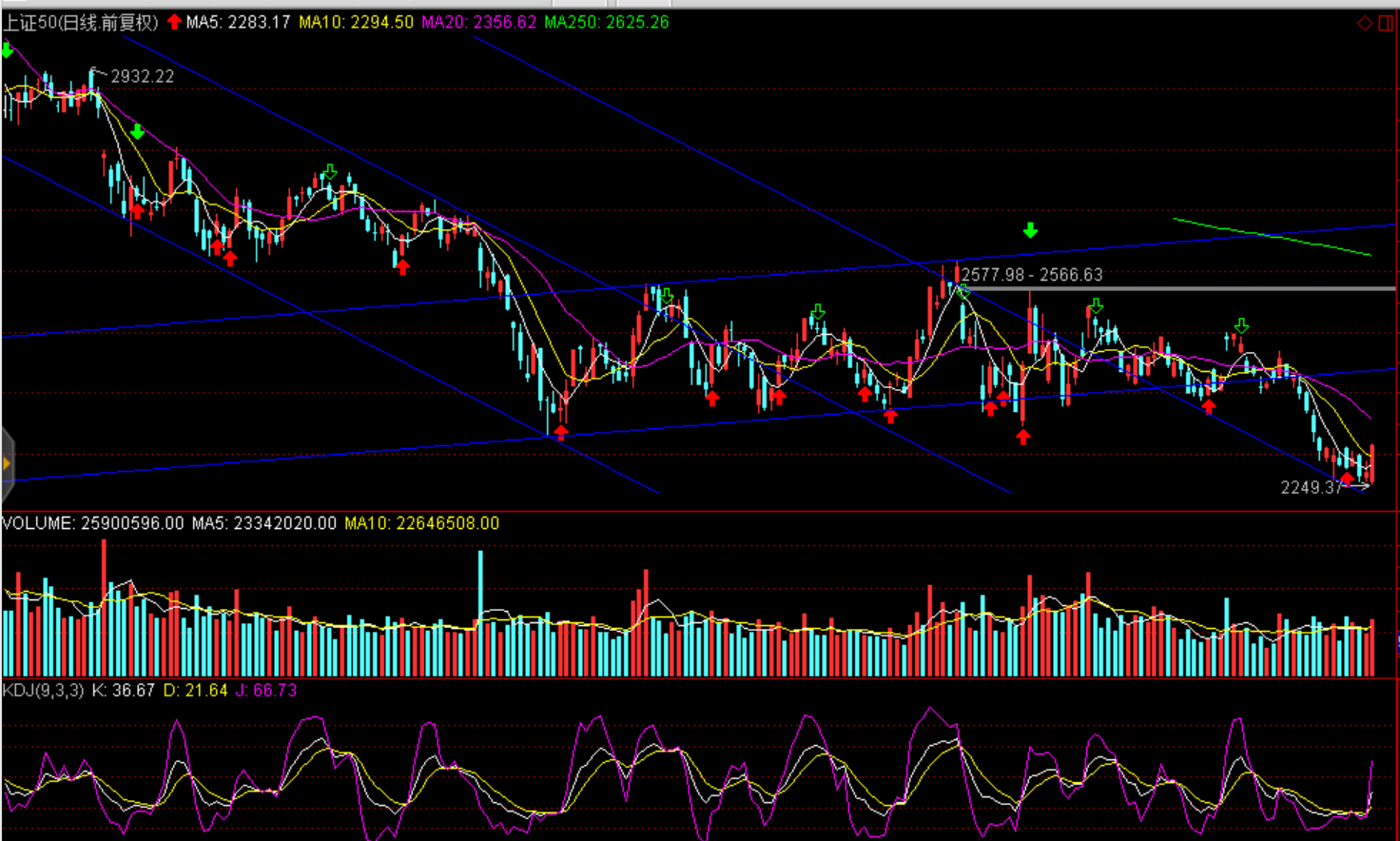
Task: Open the VOLUME indicator label
Action: pos(92,523)
